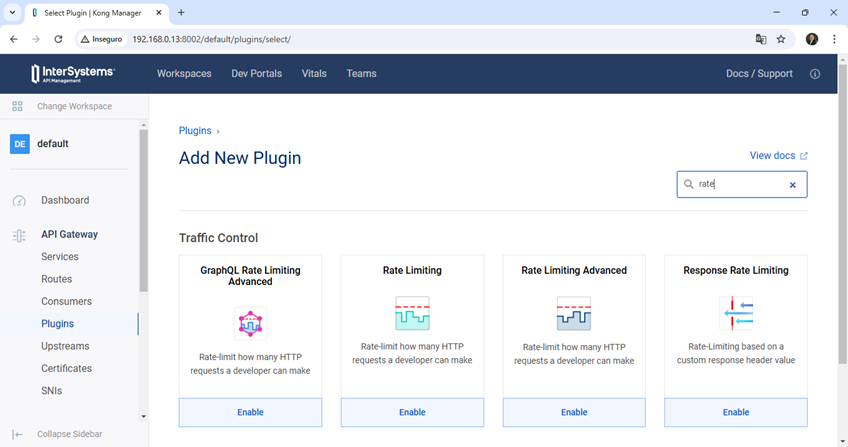Enable the Response Rate Limiting plugin
This screenshot has width=848, height=447.
[x=735, y=412]
